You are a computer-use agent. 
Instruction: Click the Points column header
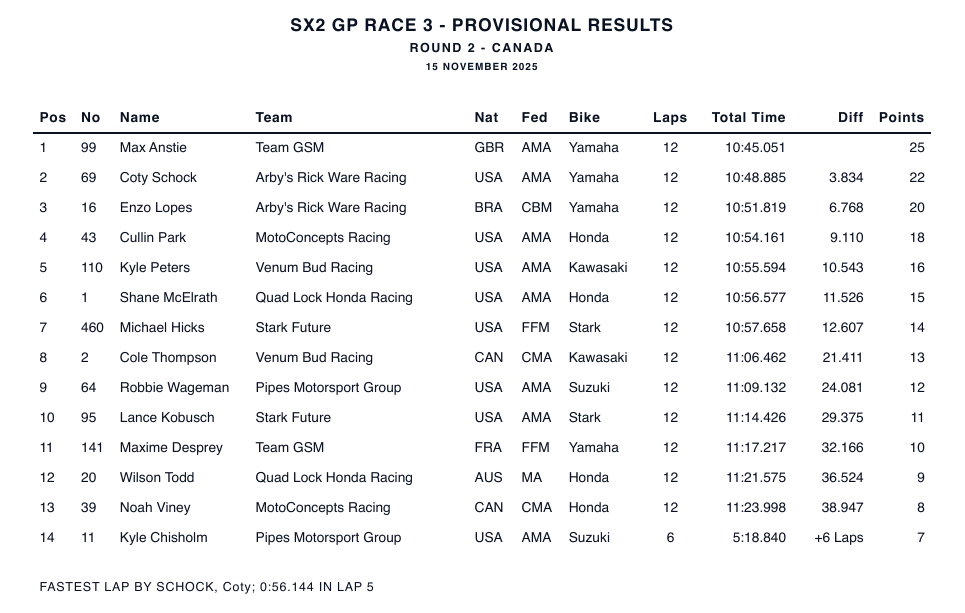[x=901, y=117]
